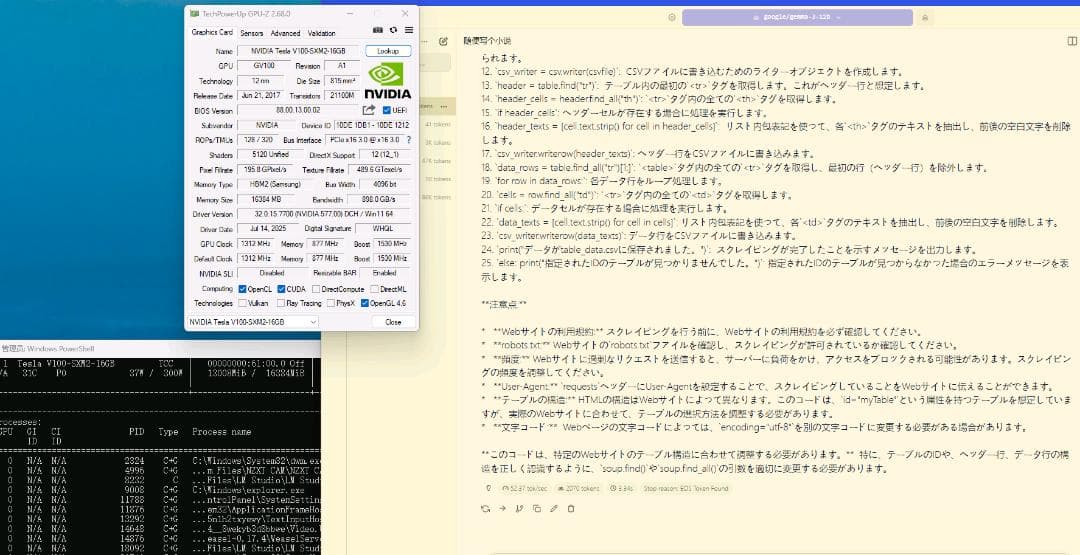Toggle the DirectML checkbox

(373, 289)
